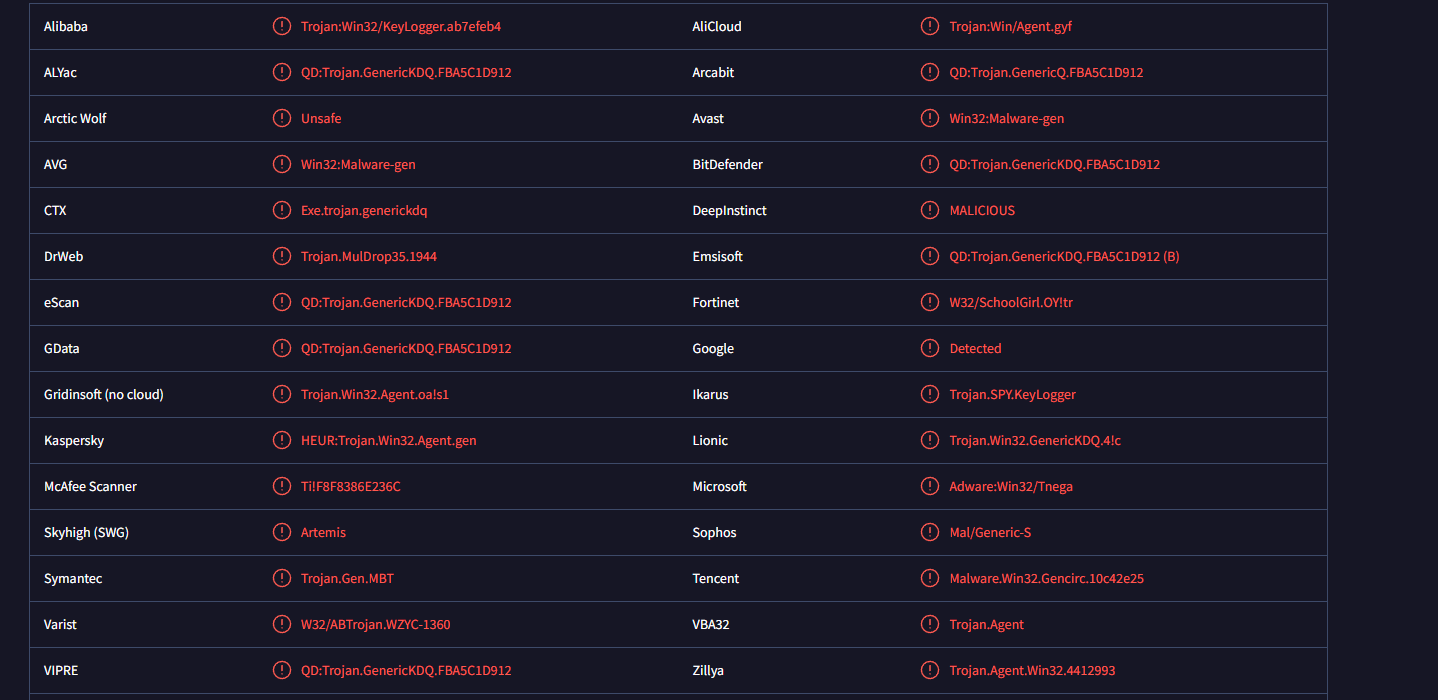
Task: Click the warning icon in the CTX row
Action: coord(282,210)
